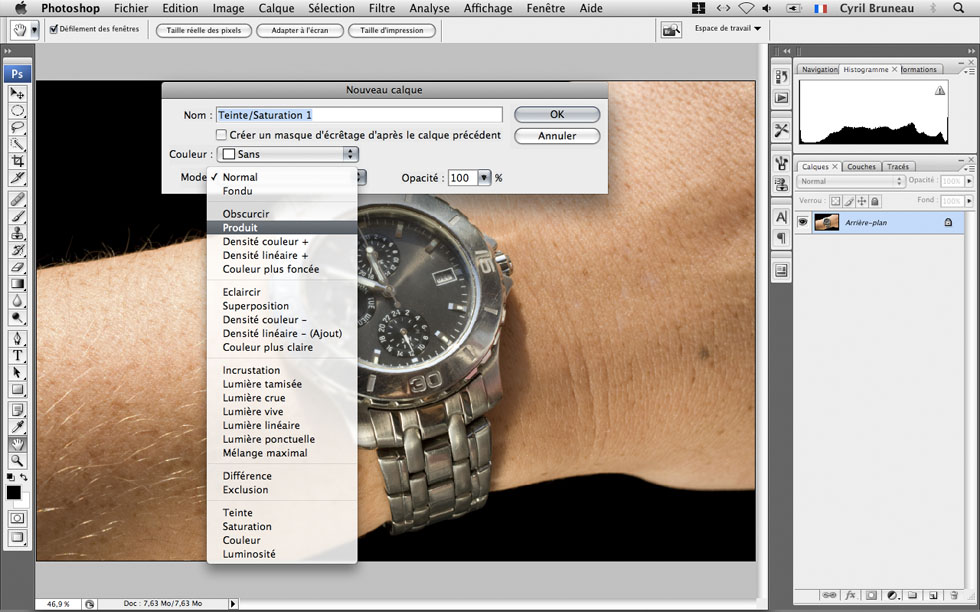This screenshot has height=612, width=980.
Task: Click the histogram warning triangle
Action: point(939,91)
